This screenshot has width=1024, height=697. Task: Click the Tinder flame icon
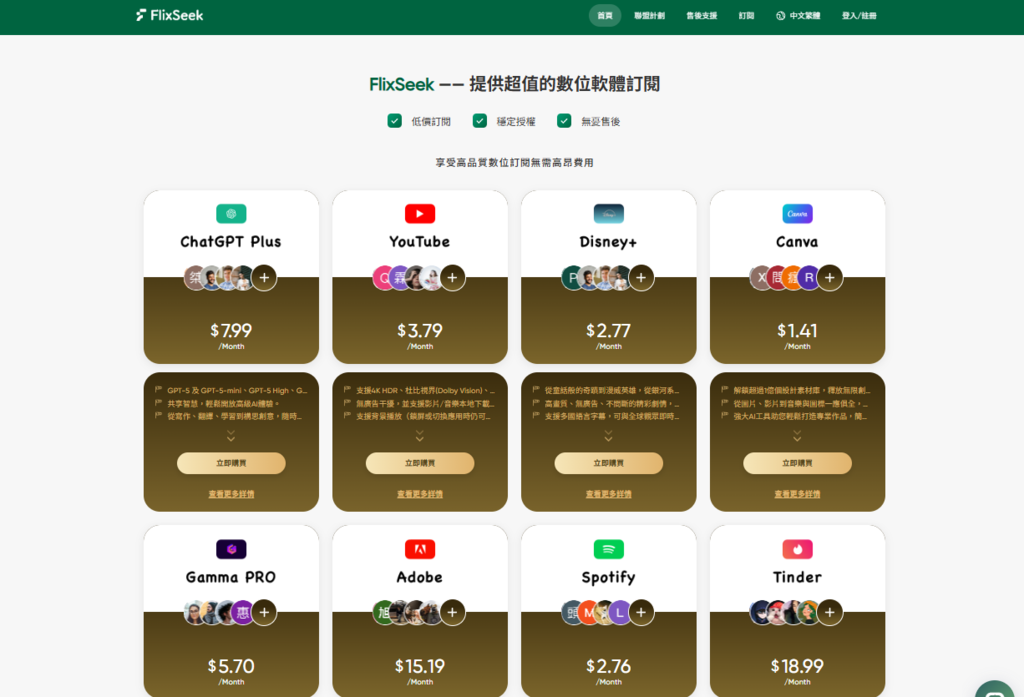coord(797,548)
